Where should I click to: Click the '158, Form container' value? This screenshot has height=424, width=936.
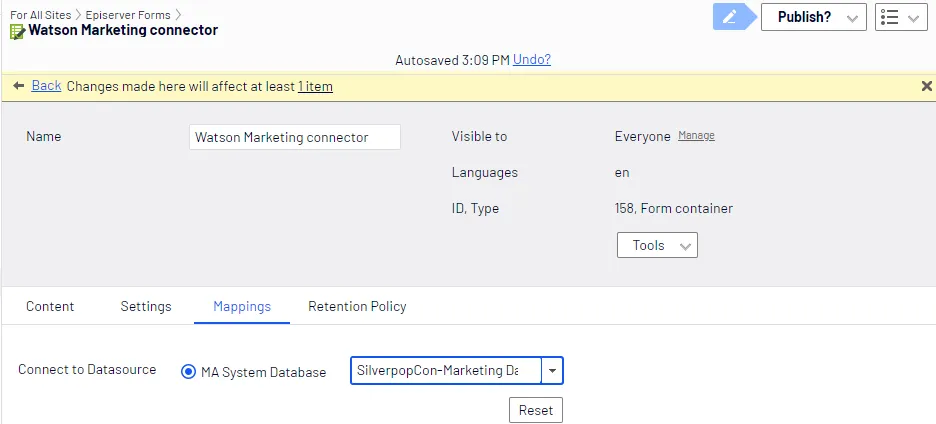(674, 208)
